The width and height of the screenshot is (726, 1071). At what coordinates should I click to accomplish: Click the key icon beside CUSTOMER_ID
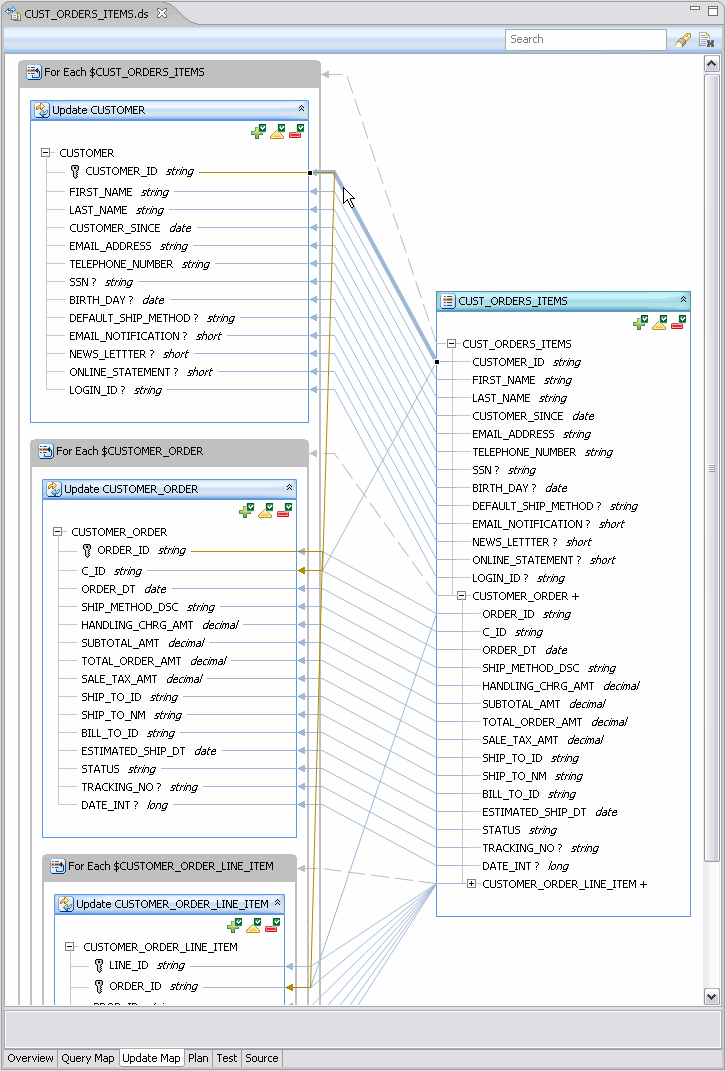pos(75,171)
